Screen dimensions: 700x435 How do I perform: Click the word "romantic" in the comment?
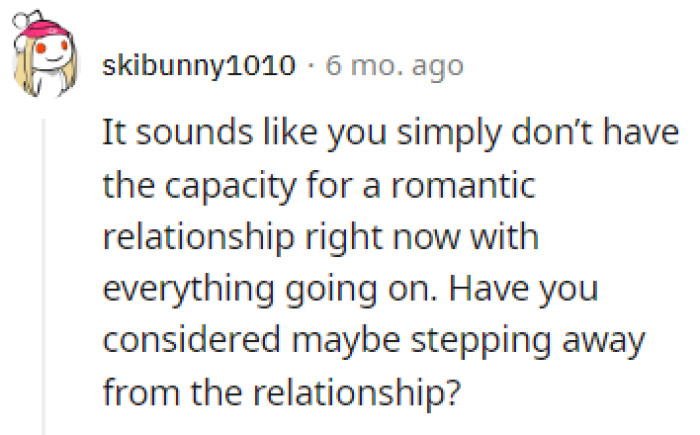(x=468, y=188)
